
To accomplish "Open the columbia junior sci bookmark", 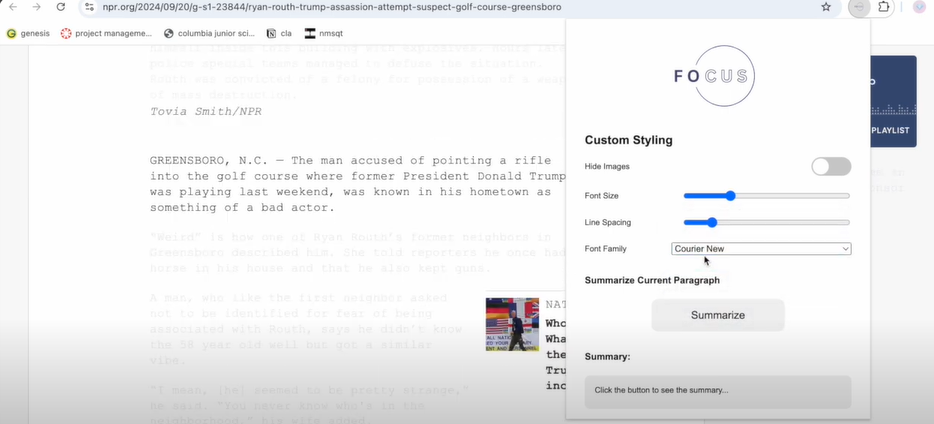I will pos(209,33).
